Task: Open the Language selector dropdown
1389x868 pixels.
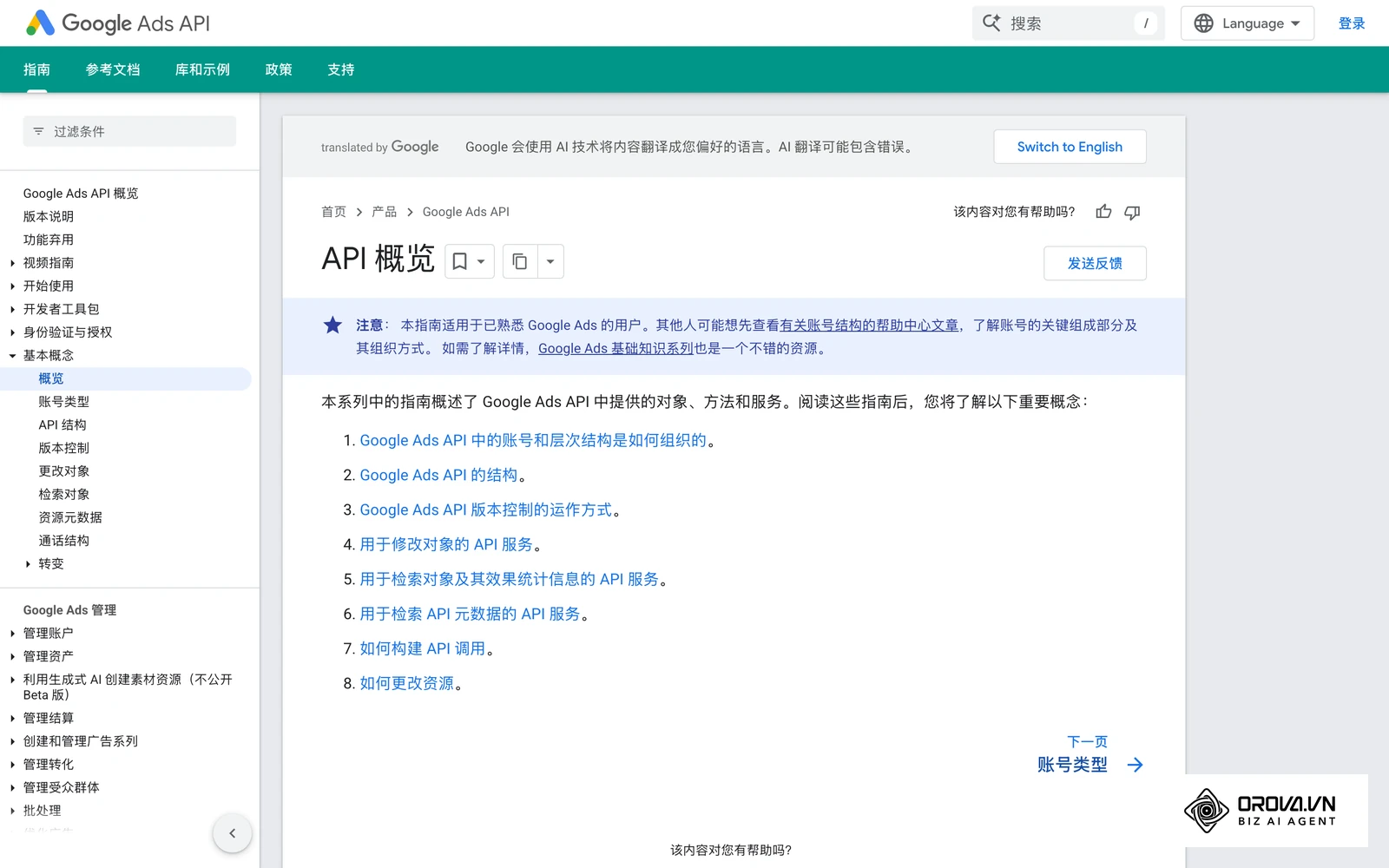Action: 1247,23
